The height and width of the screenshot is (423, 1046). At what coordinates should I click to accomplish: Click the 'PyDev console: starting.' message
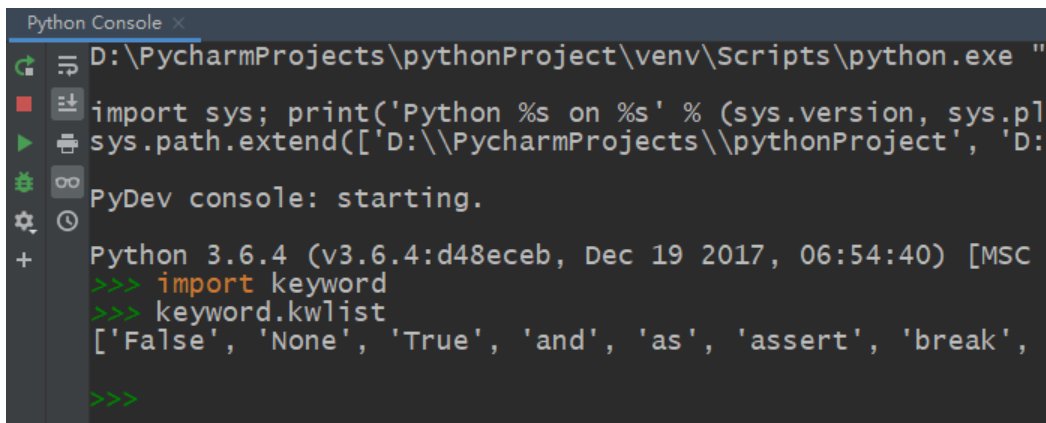point(286,199)
